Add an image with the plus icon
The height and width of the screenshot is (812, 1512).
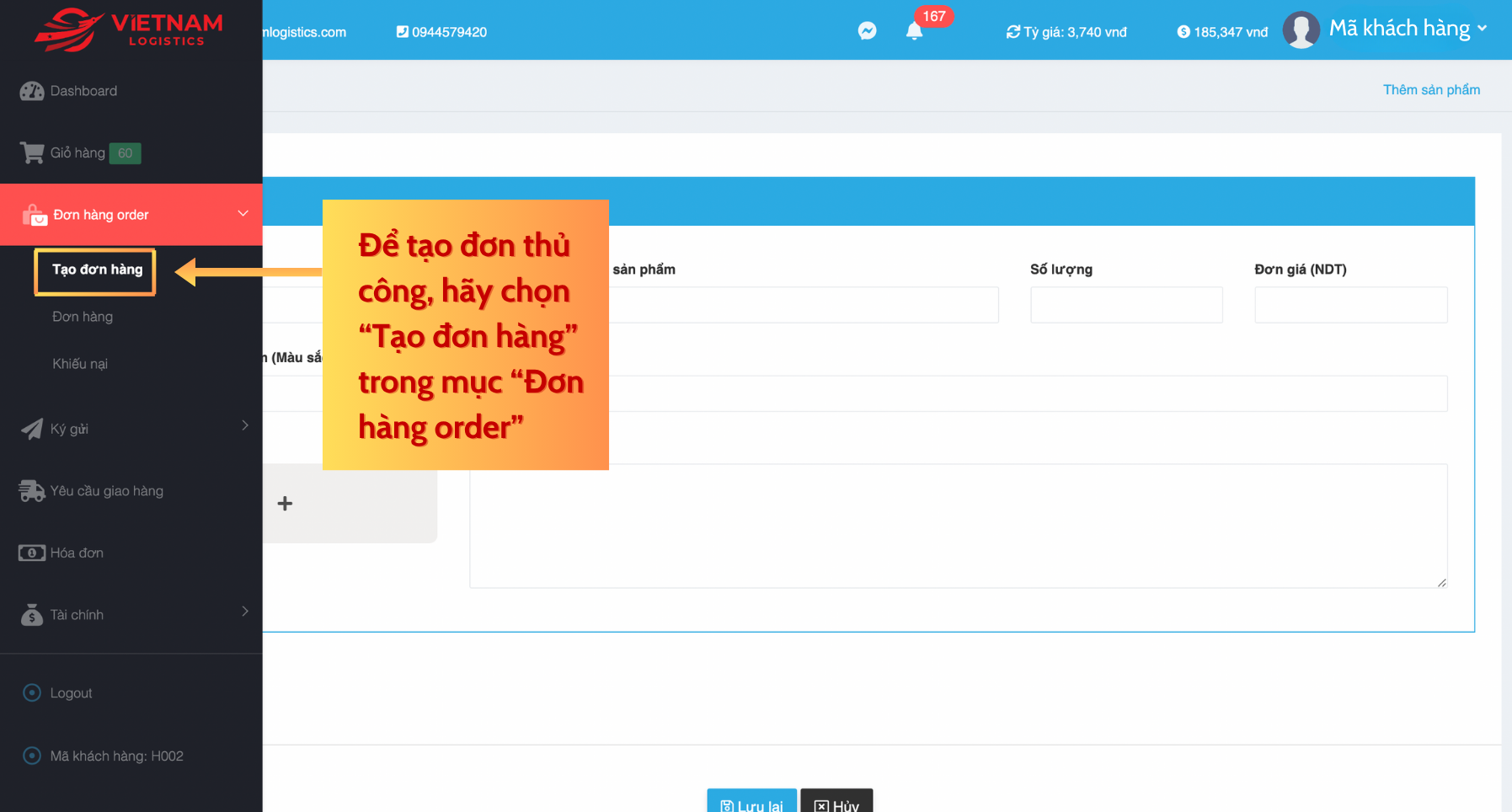click(286, 504)
